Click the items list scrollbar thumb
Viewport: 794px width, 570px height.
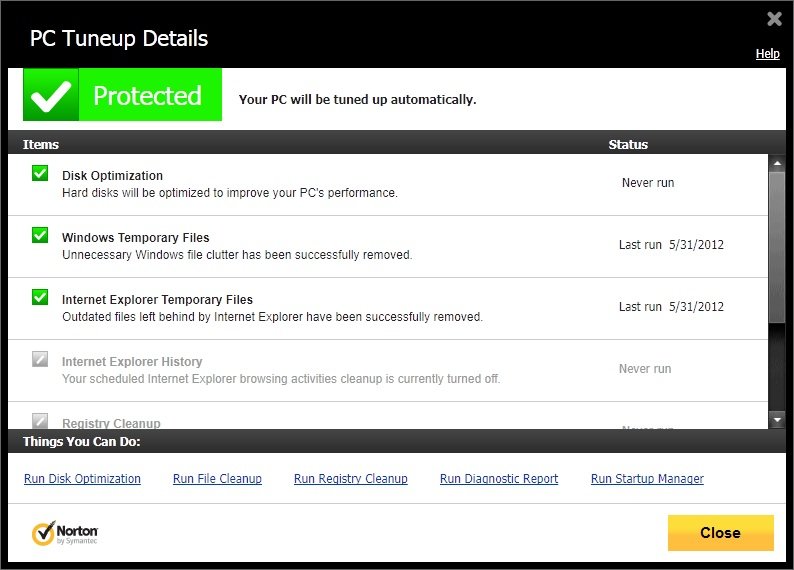point(777,247)
